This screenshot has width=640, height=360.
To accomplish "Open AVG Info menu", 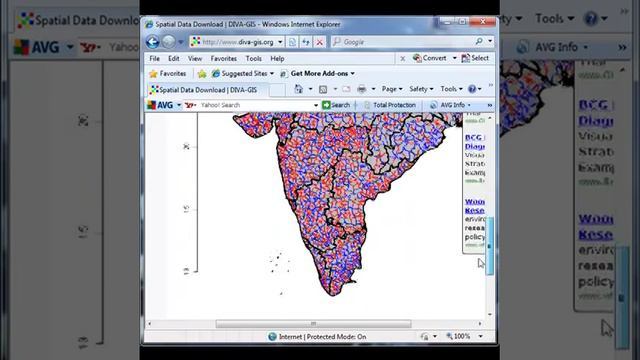I will (x=451, y=105).
